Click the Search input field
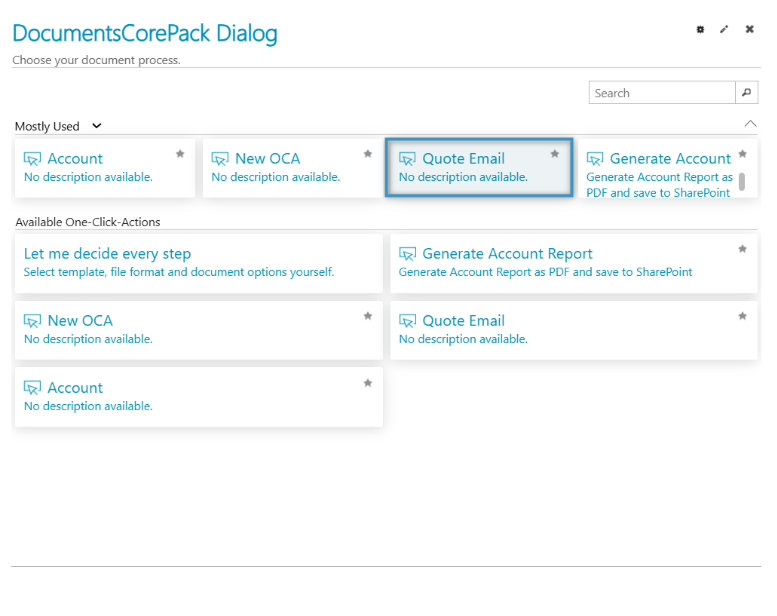 pos(661,93)
